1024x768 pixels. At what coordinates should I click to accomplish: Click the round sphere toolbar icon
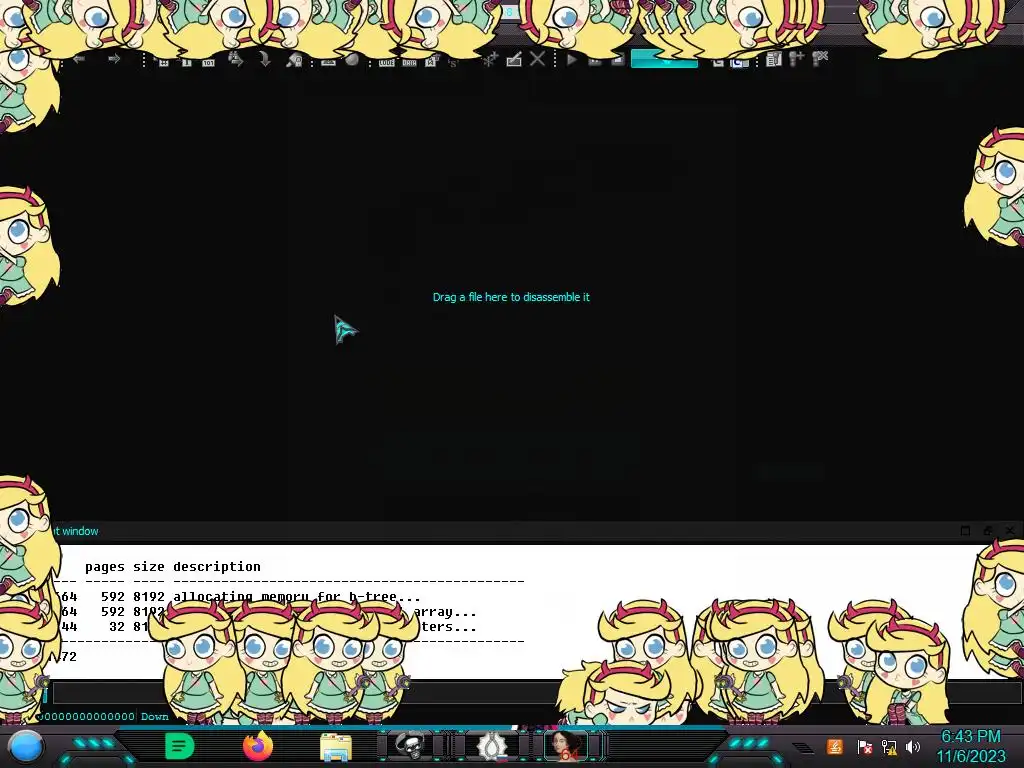[x=352, y=60]
